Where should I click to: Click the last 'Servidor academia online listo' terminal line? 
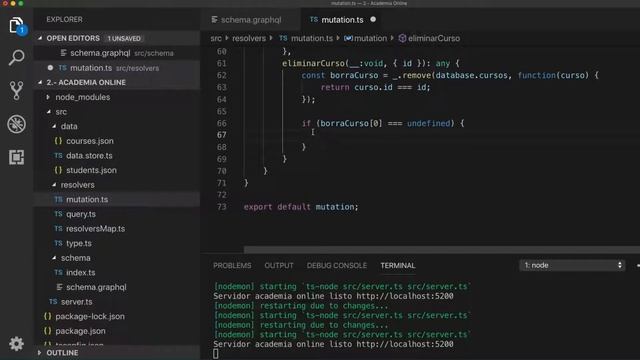[x=333, y=344]
